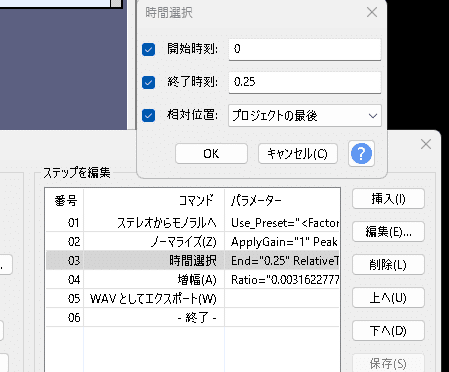The image size is (449, 372).
Task: Select step 03 時間選択 row
Action: (192, 260)
